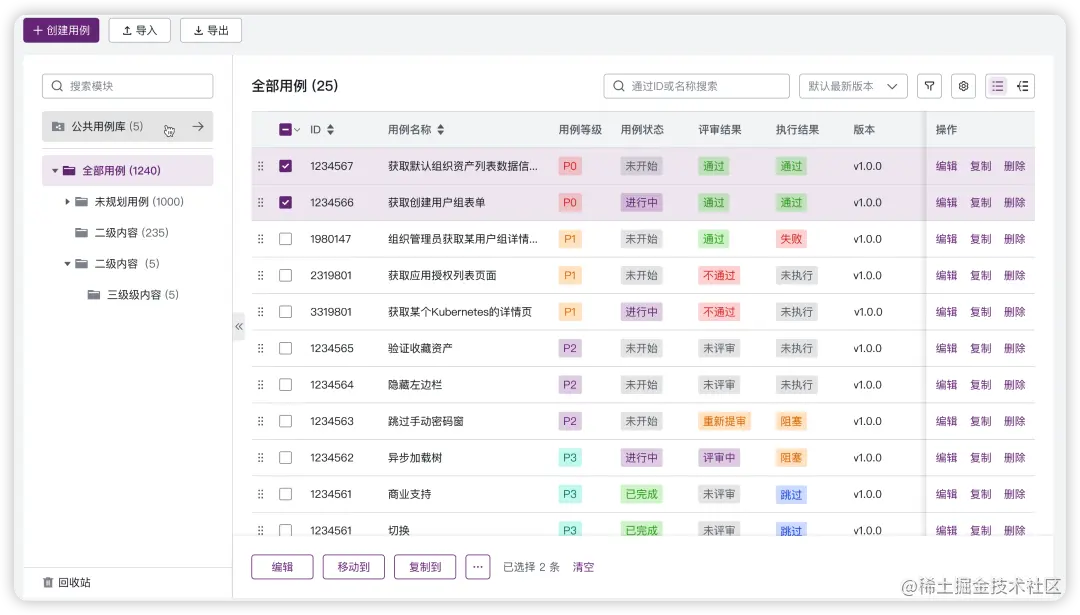Clear selection with the 清空 link
Image resolution: width=1080 pixels, height=615 pixels.
pos(583,567)
